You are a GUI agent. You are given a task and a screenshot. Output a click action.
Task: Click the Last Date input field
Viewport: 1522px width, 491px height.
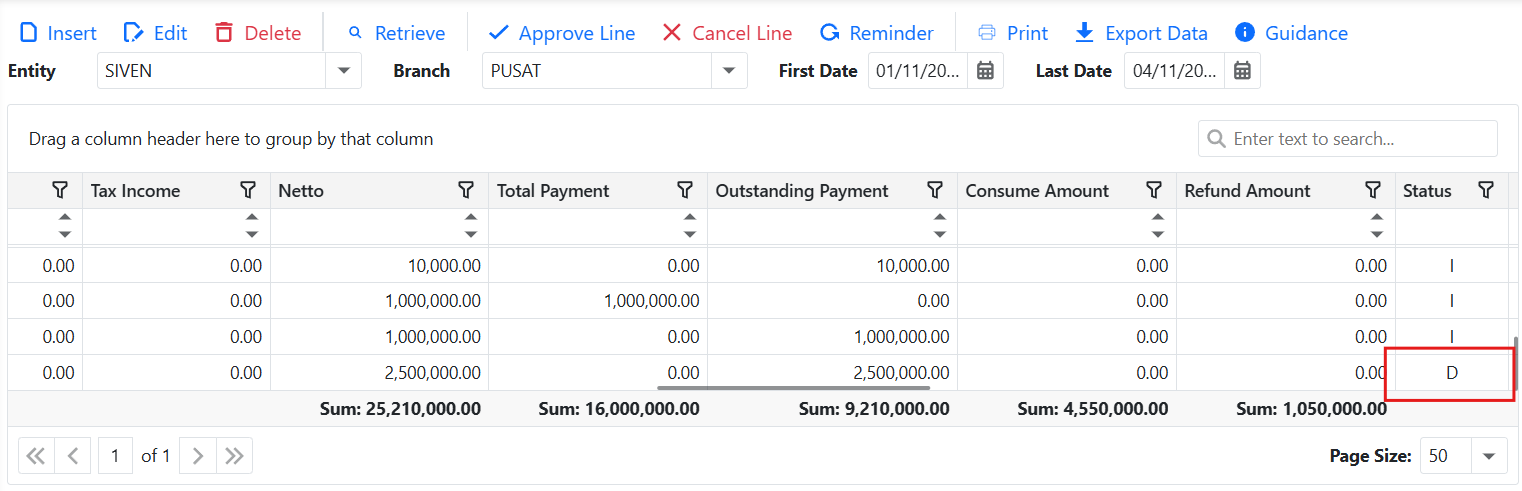[x=1174, y=71]
